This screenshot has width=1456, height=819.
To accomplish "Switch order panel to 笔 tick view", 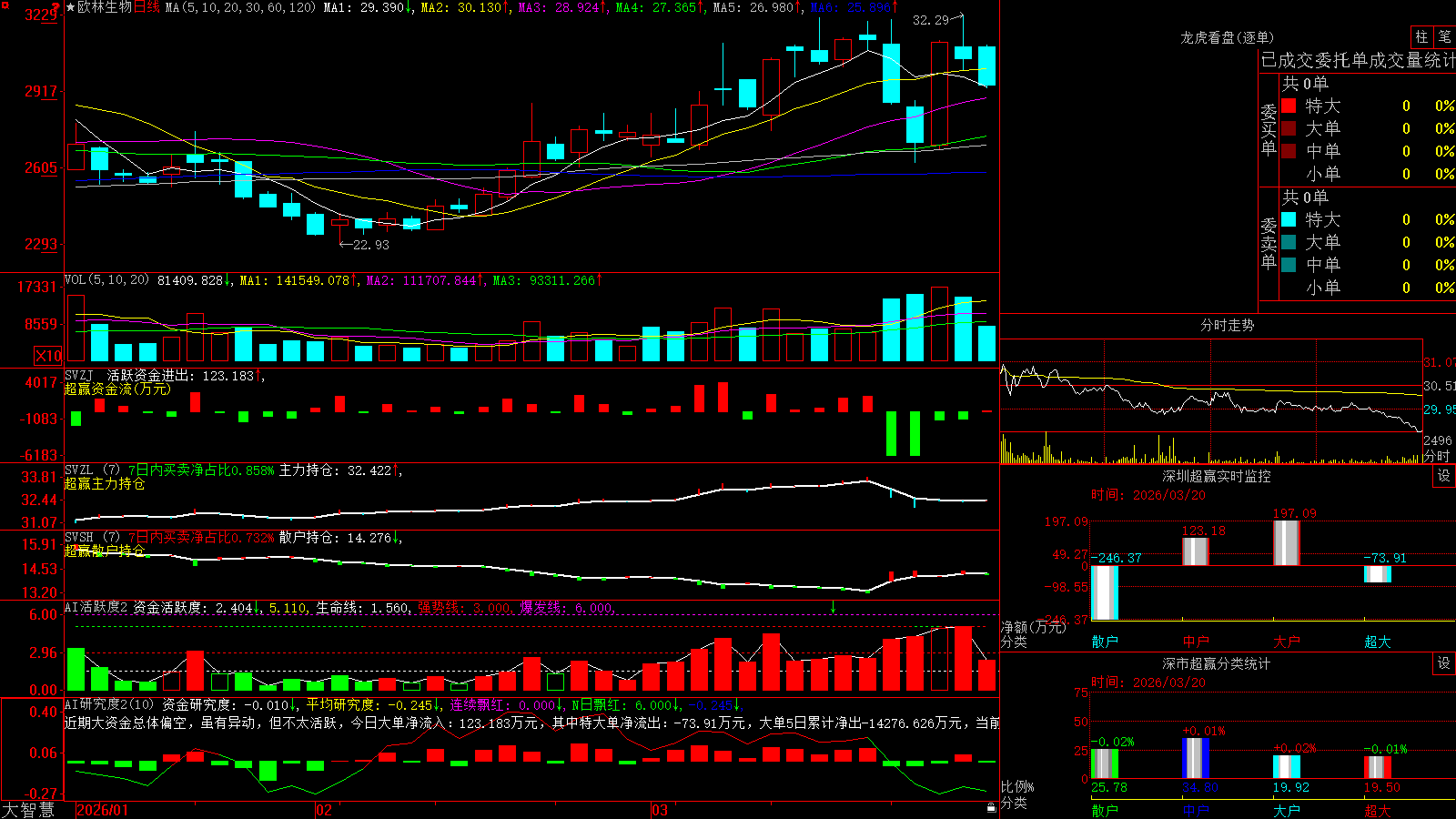I will [1444, 37].
